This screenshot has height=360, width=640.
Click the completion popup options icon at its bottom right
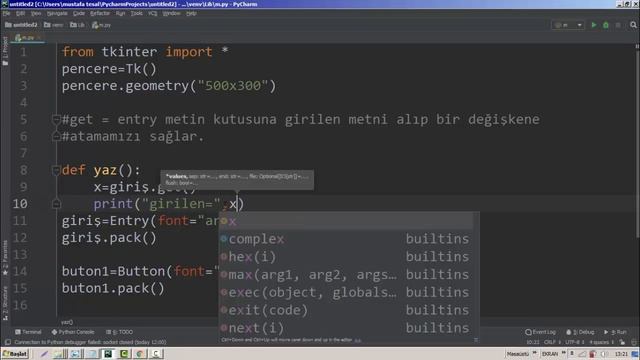pos(476,340)
